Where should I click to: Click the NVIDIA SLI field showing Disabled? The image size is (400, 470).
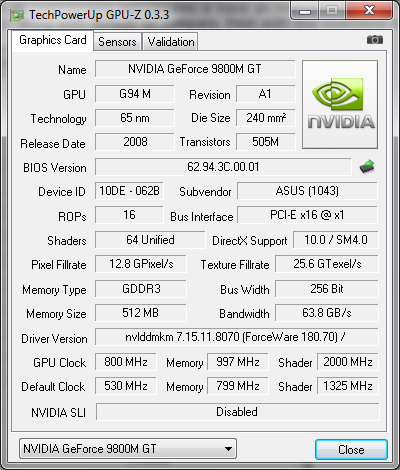point(237,412)
